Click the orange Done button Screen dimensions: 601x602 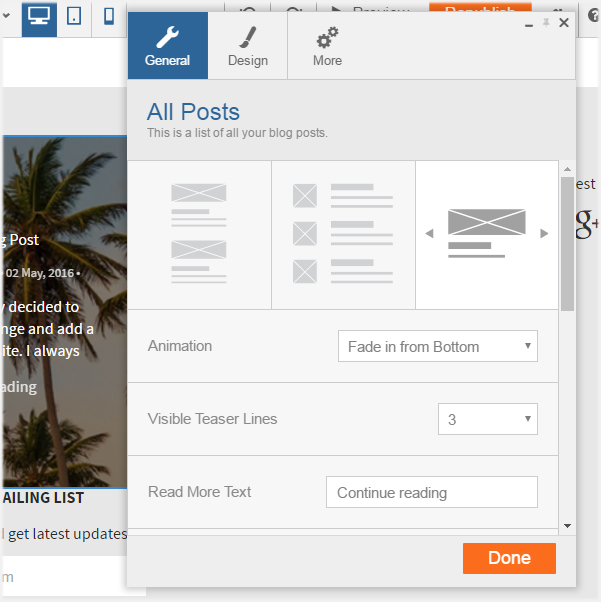pos(509,558)
